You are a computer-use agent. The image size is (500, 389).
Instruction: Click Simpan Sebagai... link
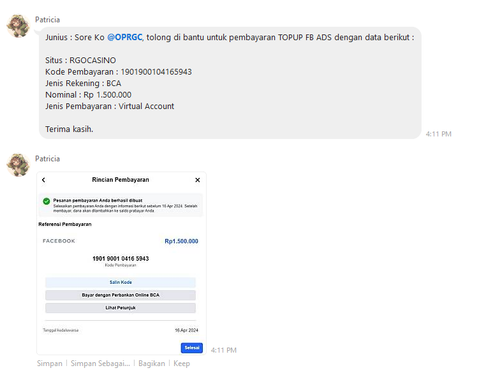[100, 363]
